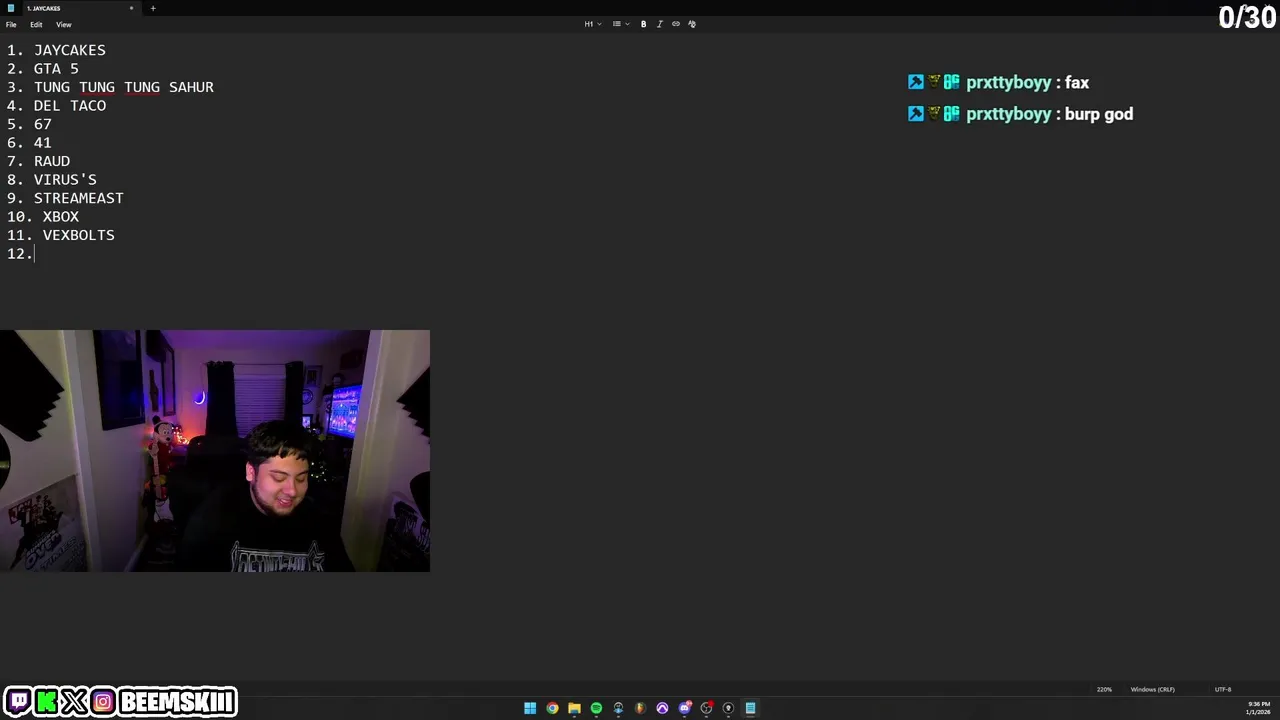Close the 1. JAYCAKES tab via its dot

pos(131,8)
